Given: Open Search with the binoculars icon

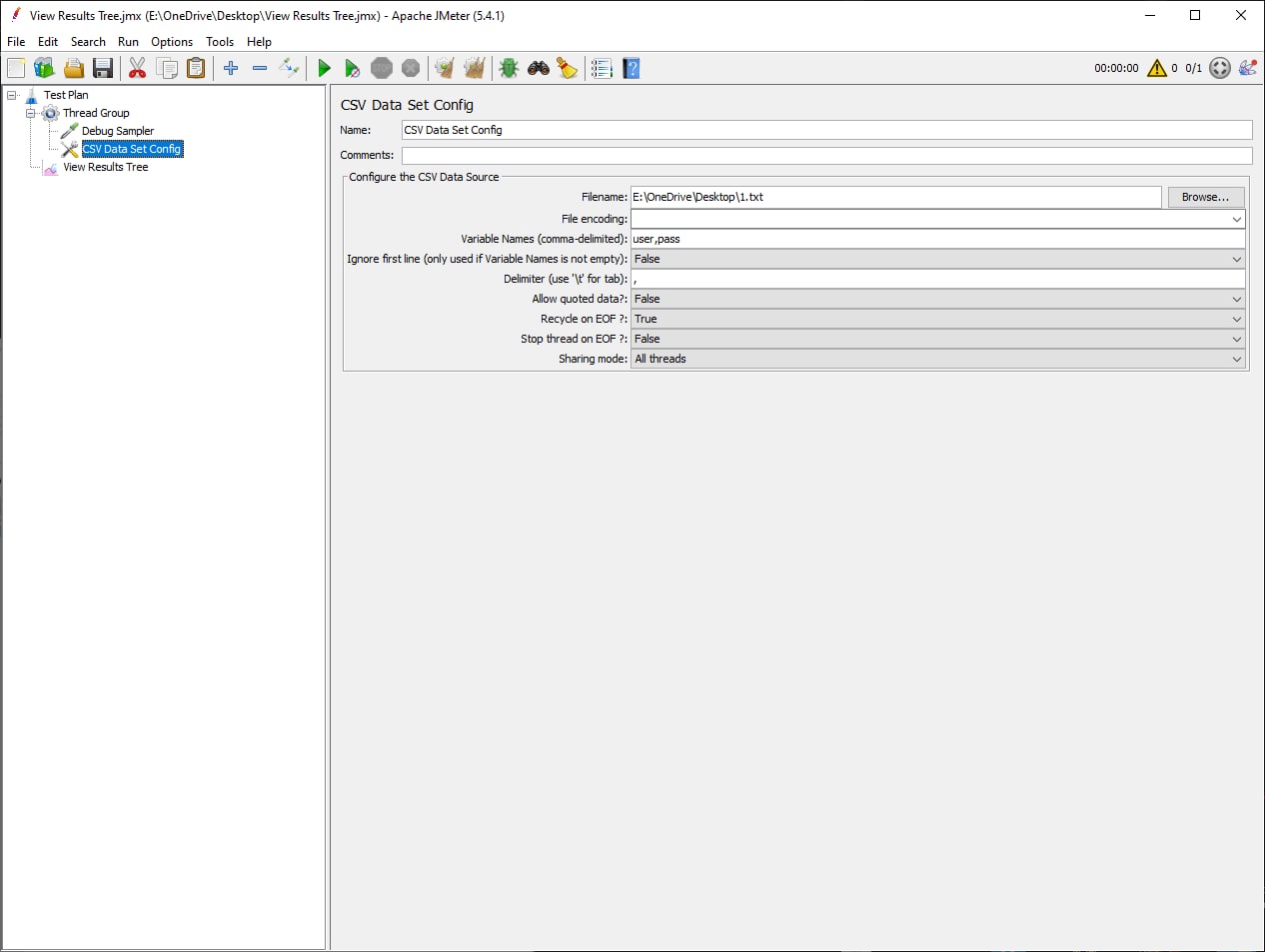Looking at the screenshot, I should click(539, 68).
